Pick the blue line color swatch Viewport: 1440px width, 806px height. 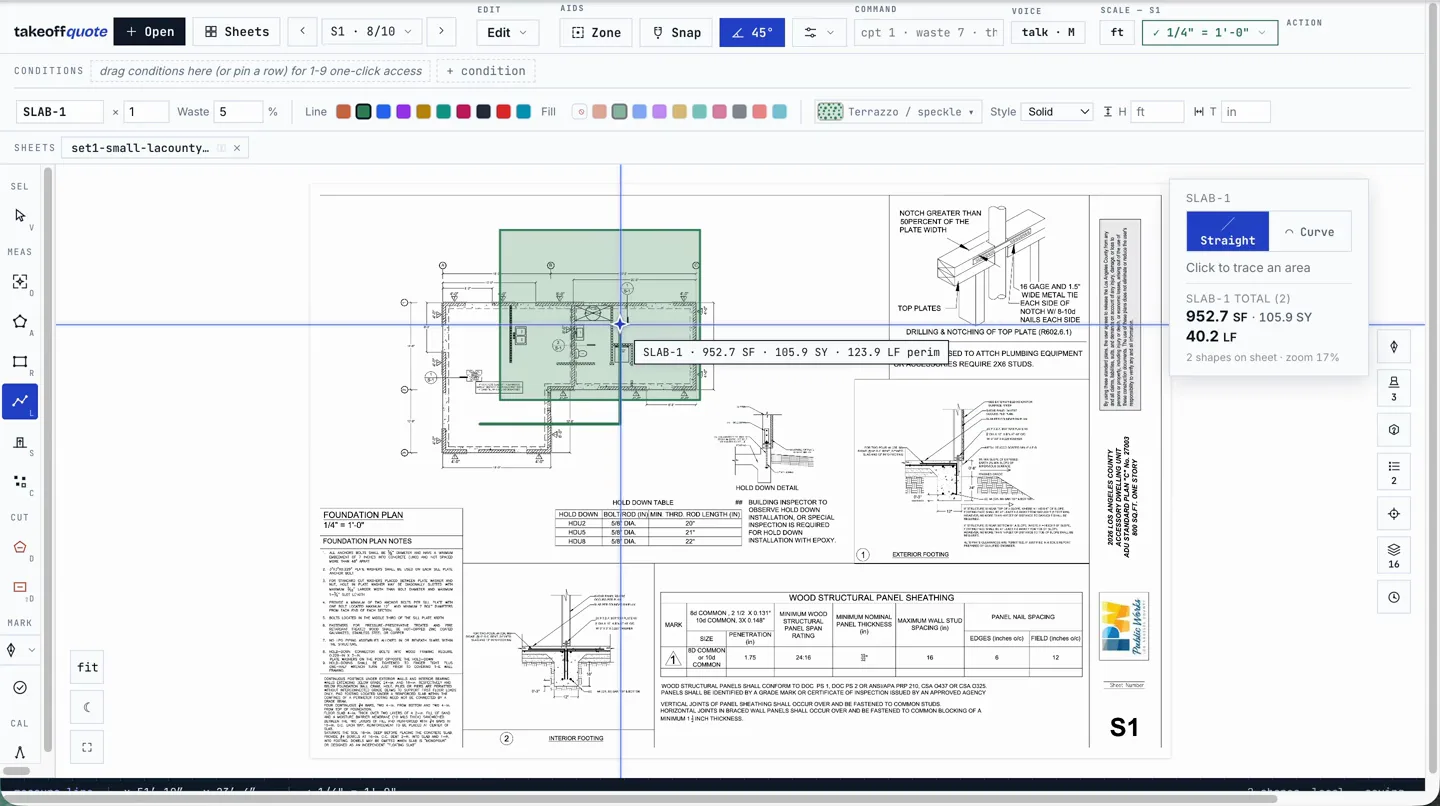[x=383, y=112]
